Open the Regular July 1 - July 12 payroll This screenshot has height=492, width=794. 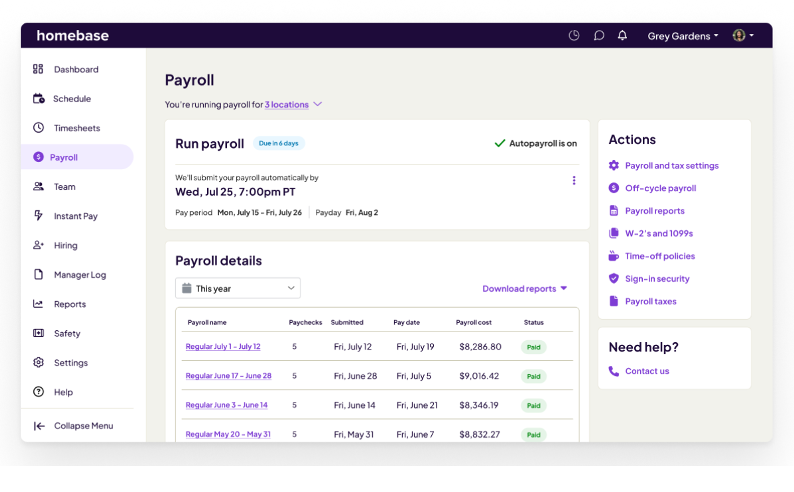[x=223, y=346]
